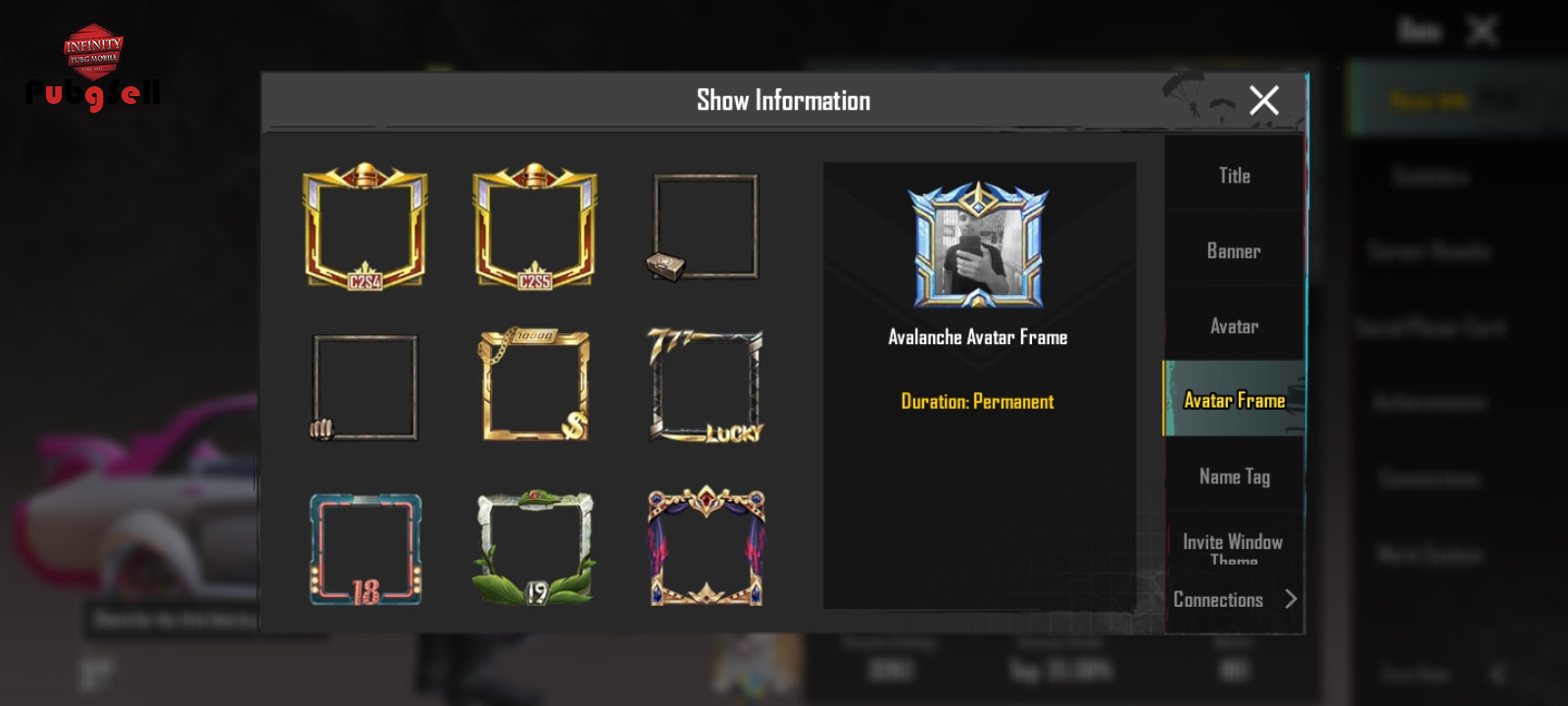The height and width of the screenshot is (706, 1568).
Task: Select the C2S5 avatar frame
Action: coord(535,227)
